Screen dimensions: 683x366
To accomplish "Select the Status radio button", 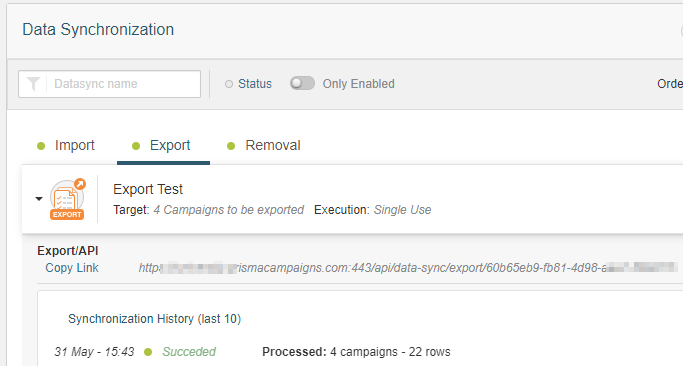I will (x=229, y=84).
